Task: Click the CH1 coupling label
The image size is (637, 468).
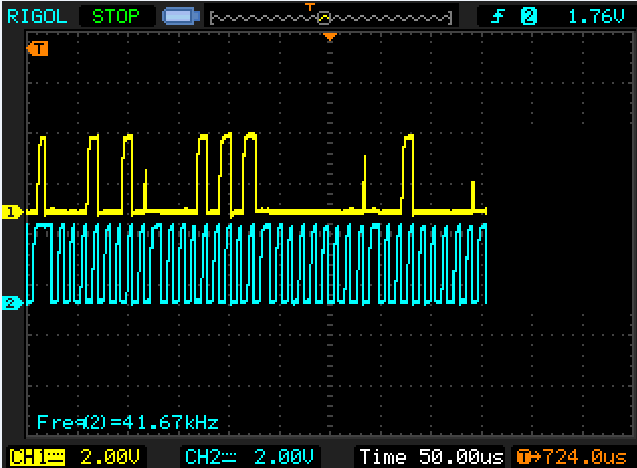Action: coord(37,457)
